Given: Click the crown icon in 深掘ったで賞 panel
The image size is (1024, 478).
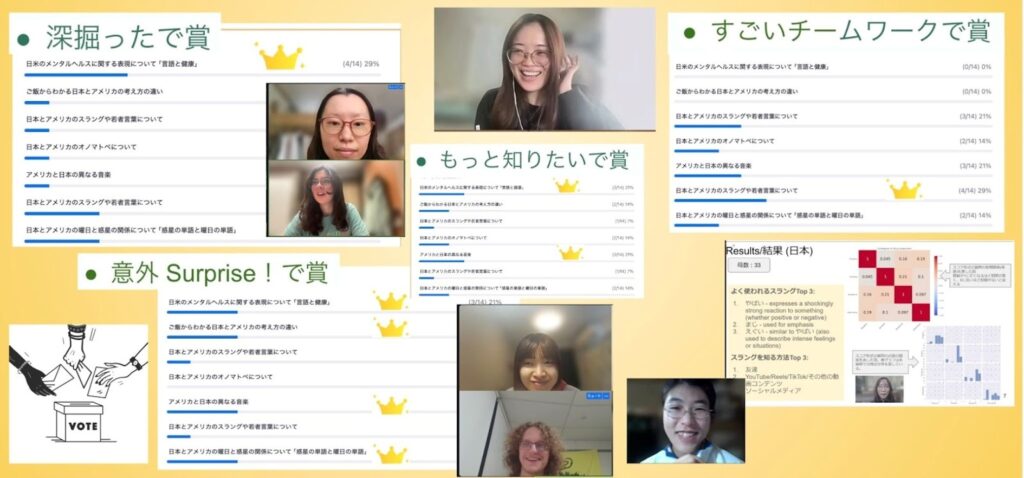Looking at the screenshot, I should tap(279, 55).
